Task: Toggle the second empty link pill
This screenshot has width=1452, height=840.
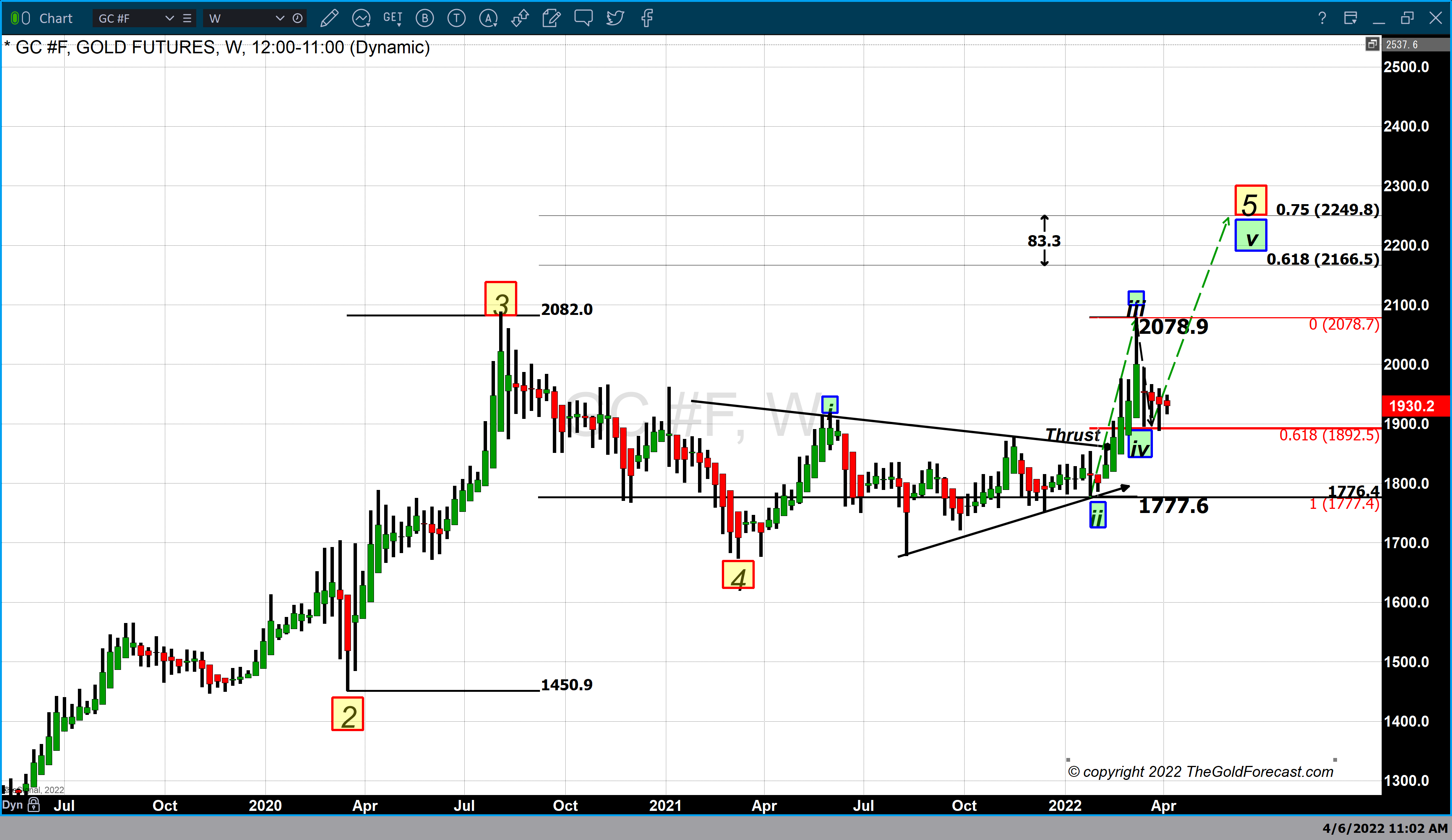Action: (26, 19)
